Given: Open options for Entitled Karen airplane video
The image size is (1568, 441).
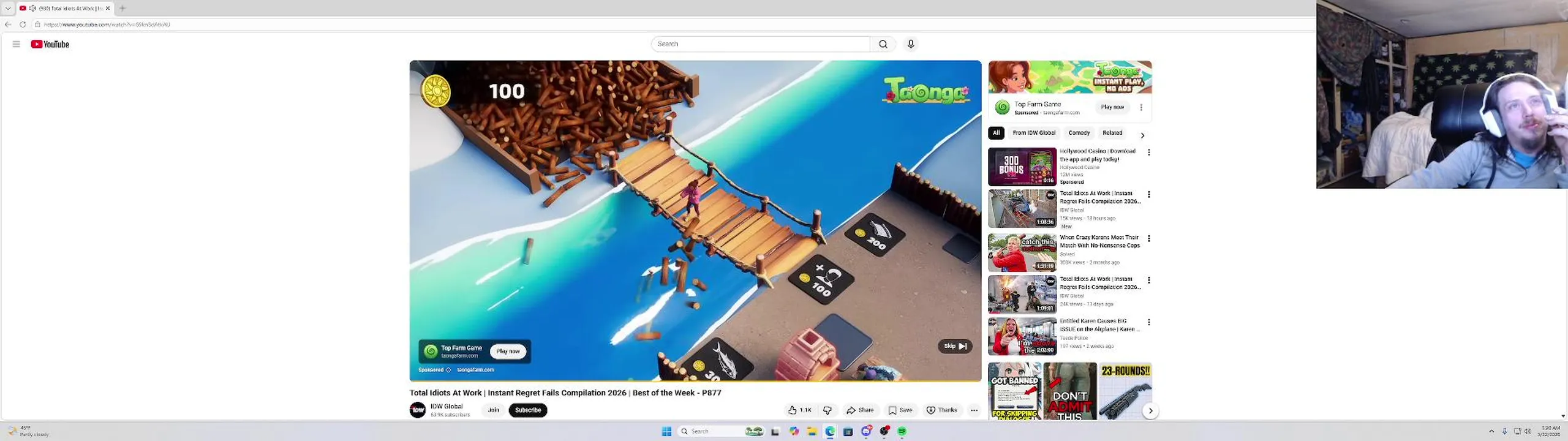Looking at the screenshot, I should click(x=1149, y=322).
